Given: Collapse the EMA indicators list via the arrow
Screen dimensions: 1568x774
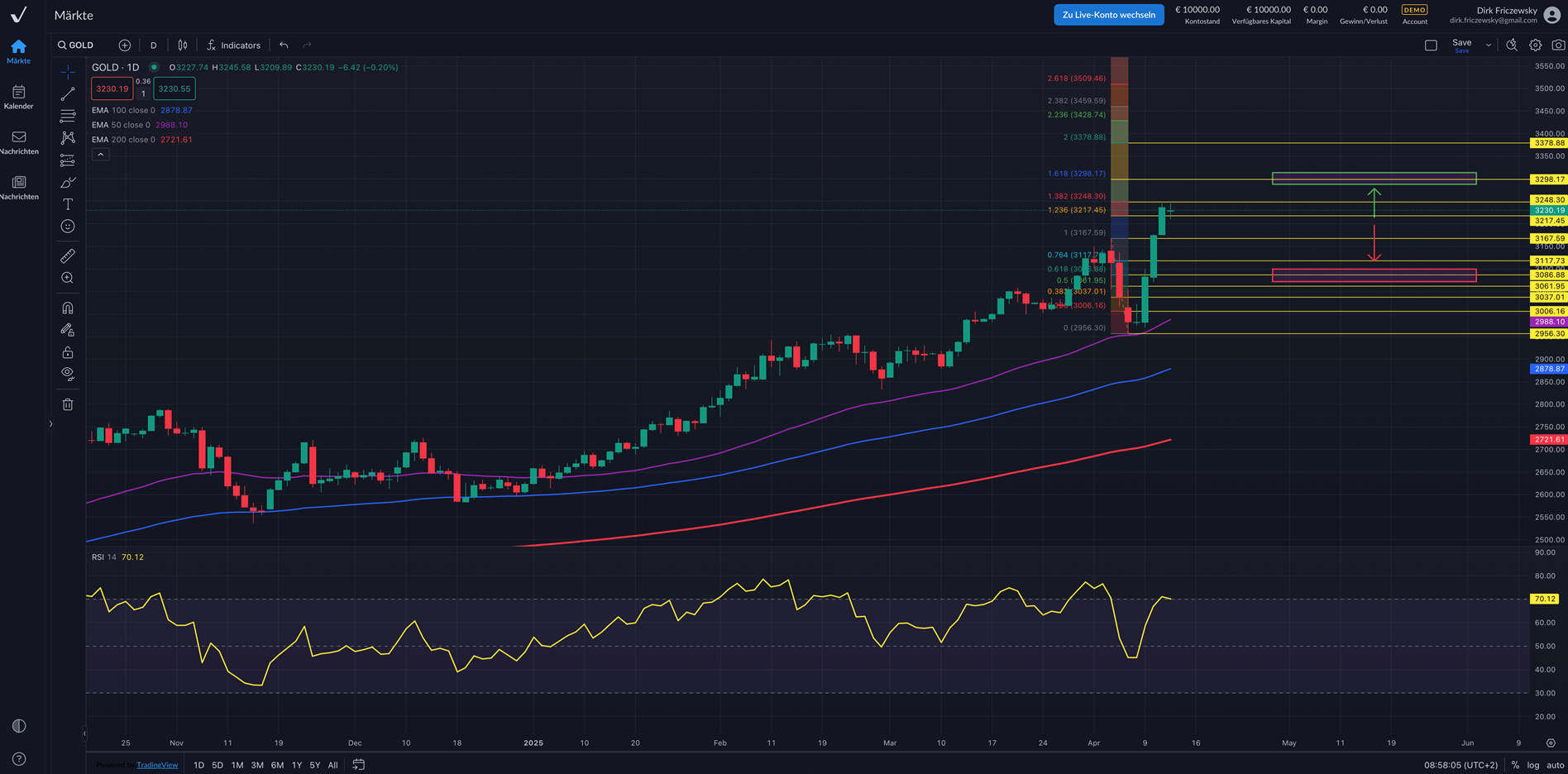Looking at the screenshot, I should [x=100, y=153].
